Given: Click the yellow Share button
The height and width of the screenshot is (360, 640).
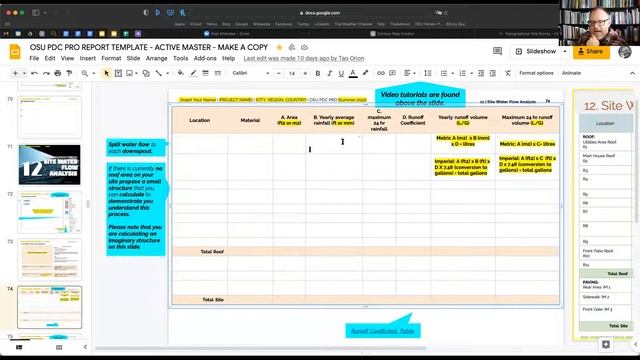Looking at the screenshot, I should 591,51.
